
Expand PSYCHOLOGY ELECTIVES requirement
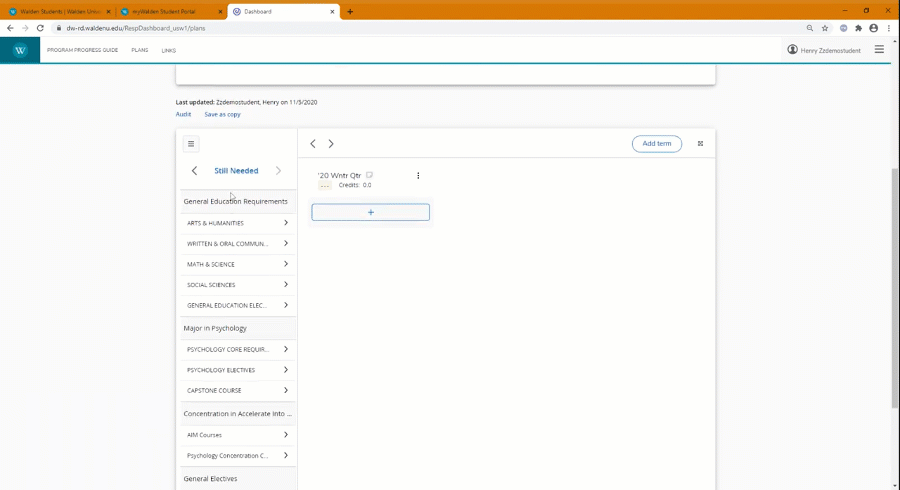point(285,370)
